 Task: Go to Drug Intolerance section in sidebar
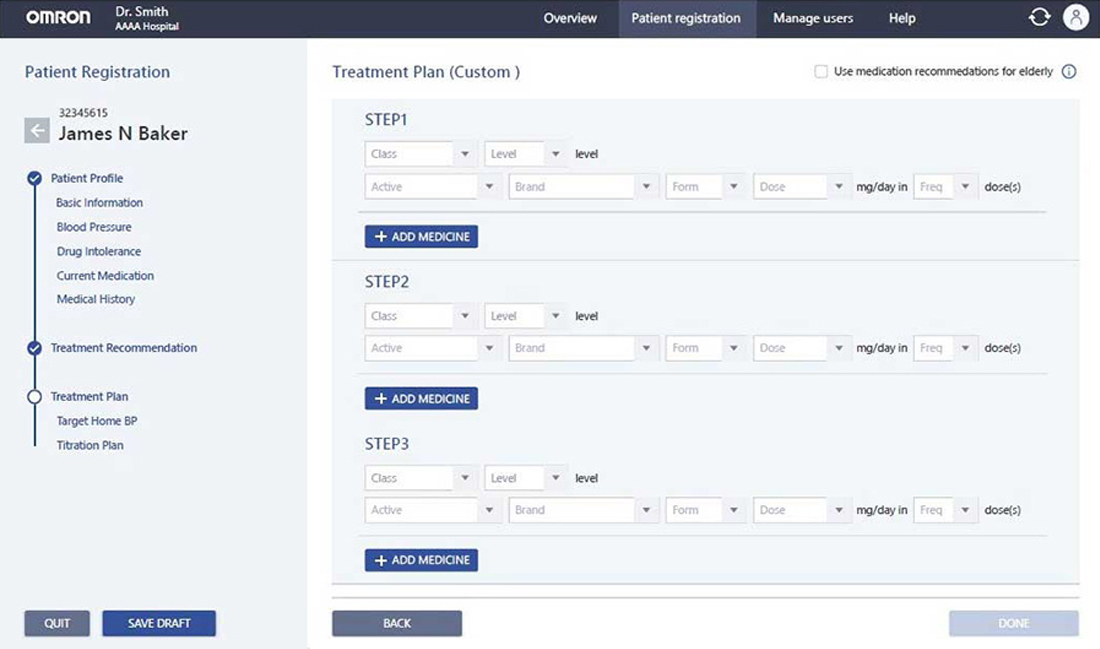point(99,251)
